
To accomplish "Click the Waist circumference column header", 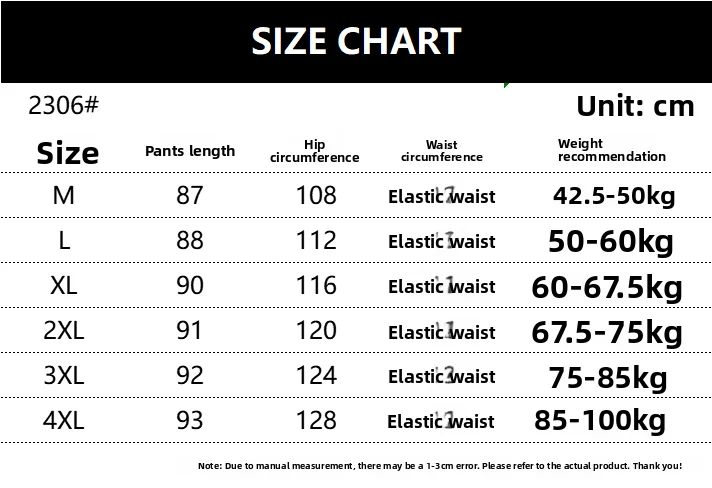I will tap(442, 151).
